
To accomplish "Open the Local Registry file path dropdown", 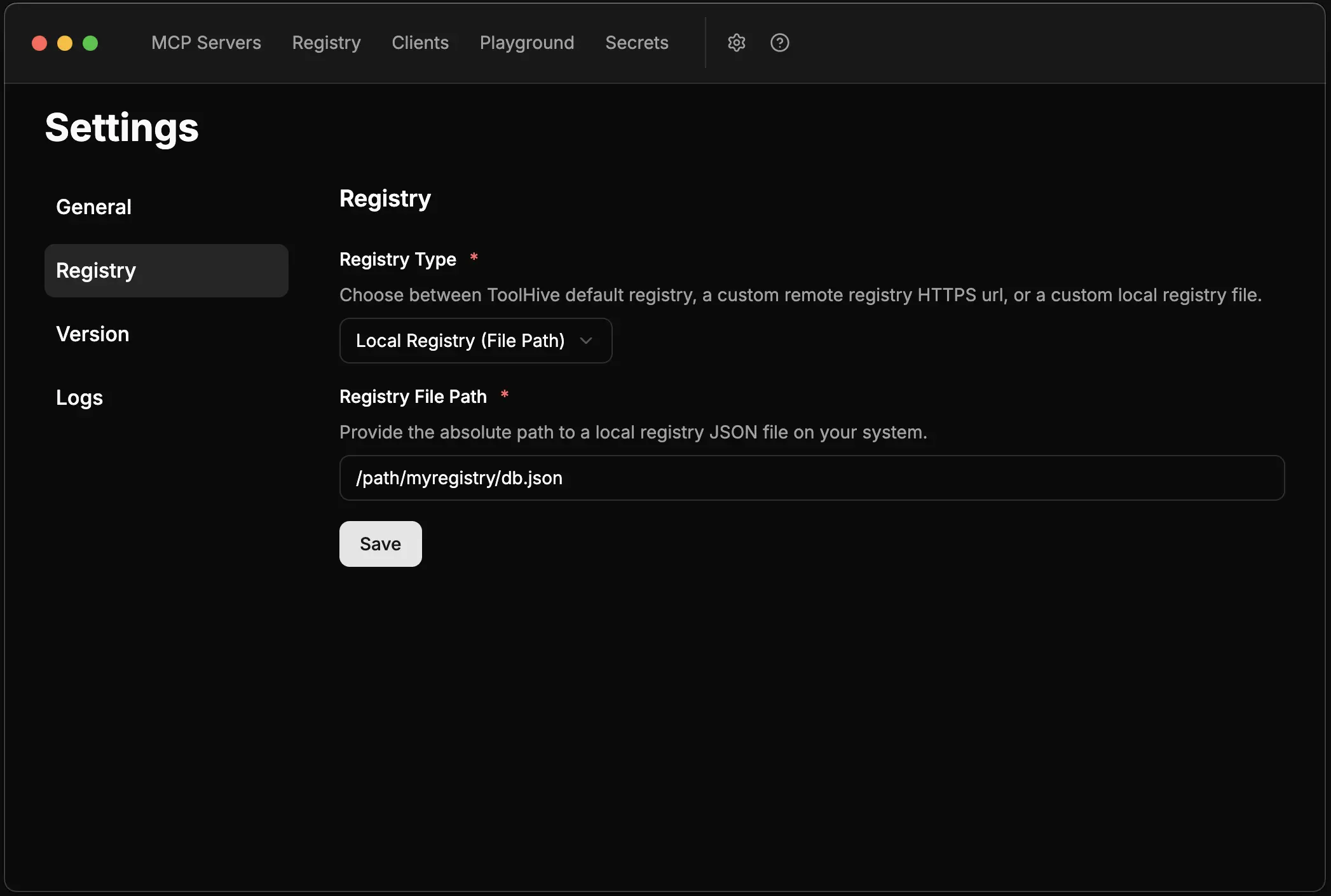I will tap(475, 341).
